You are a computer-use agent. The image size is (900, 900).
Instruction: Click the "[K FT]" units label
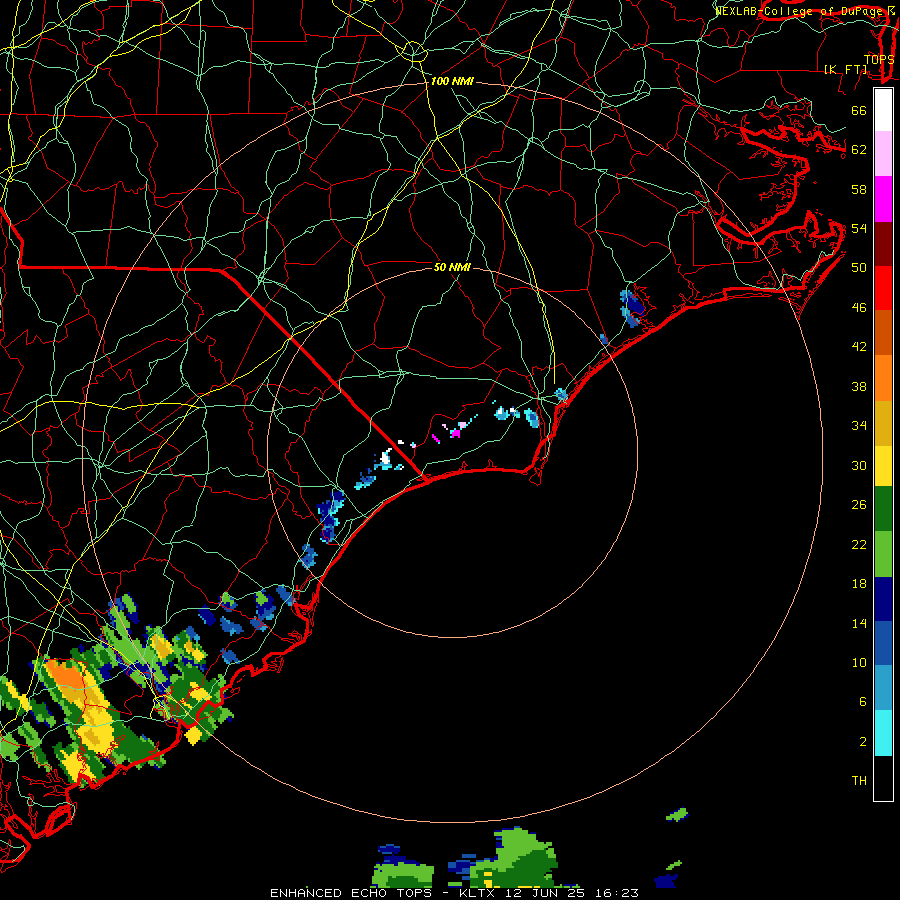tap(847, 69)
